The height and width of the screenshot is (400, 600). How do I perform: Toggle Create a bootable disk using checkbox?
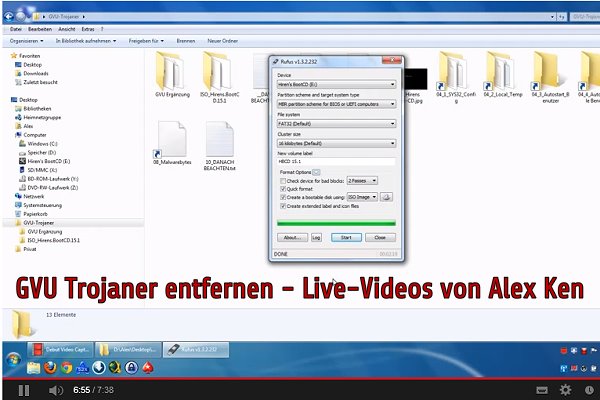pos(283,197)
